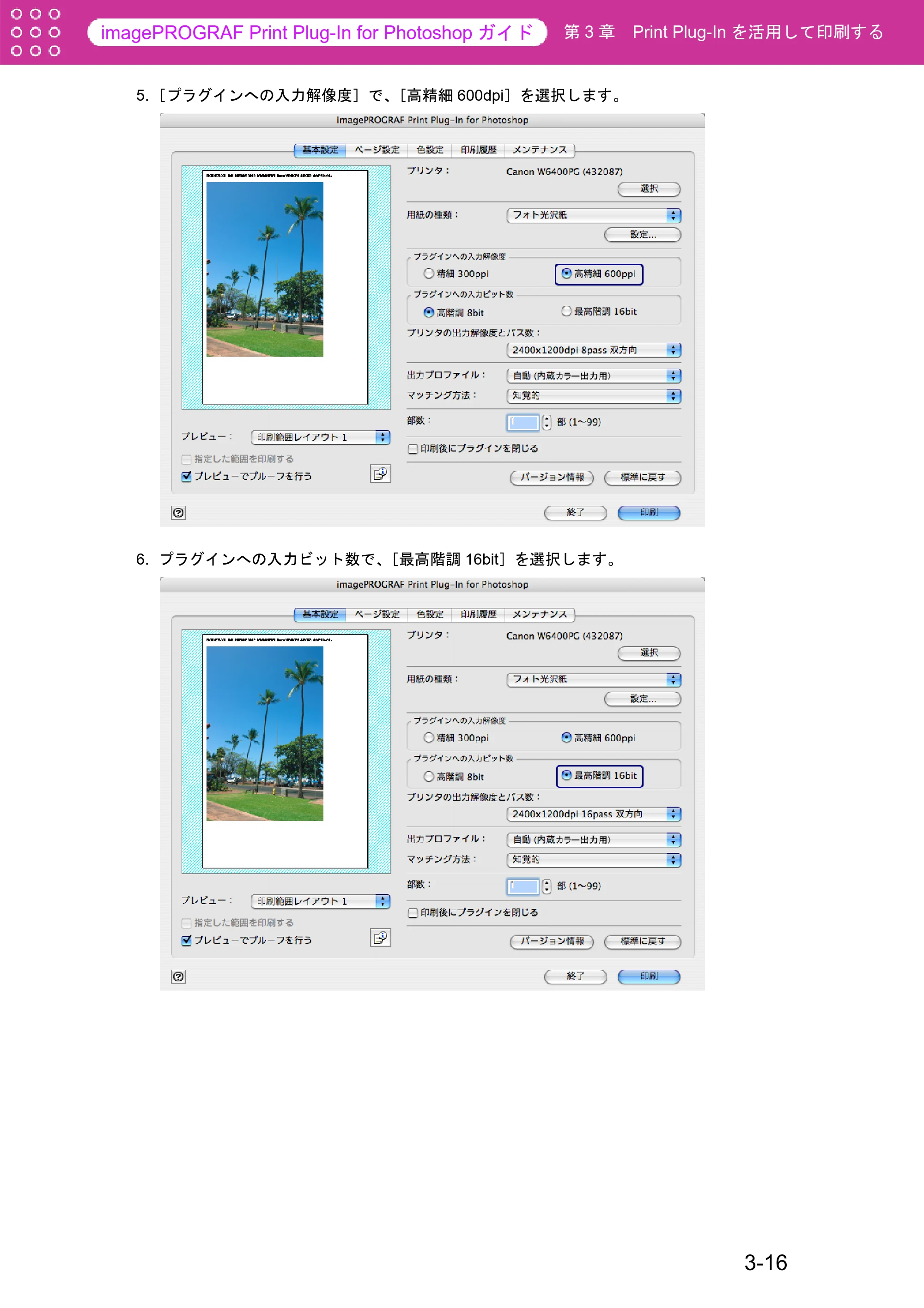The width and height of the screenshot is (924, 1308).
Task: Open the proof settings icon in upper dialog
Action: pos(381,474)
